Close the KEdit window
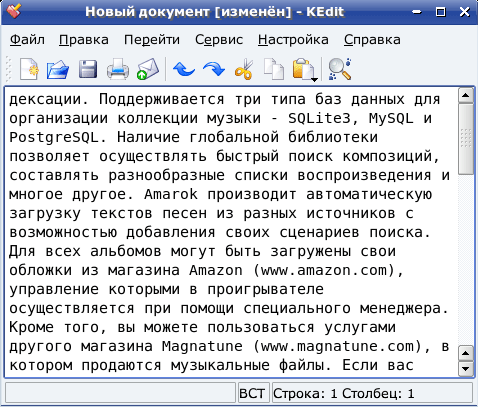 point(464,12)
